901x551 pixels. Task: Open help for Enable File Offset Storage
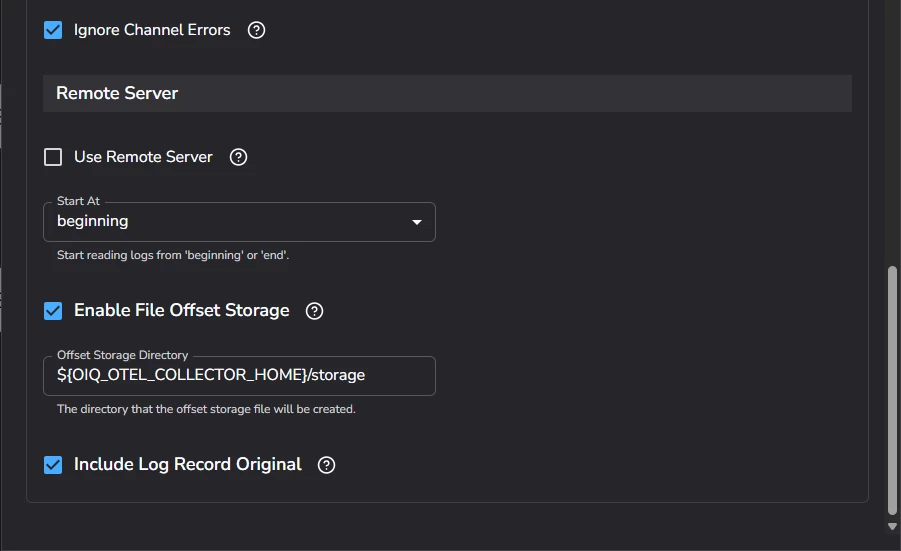314,311
